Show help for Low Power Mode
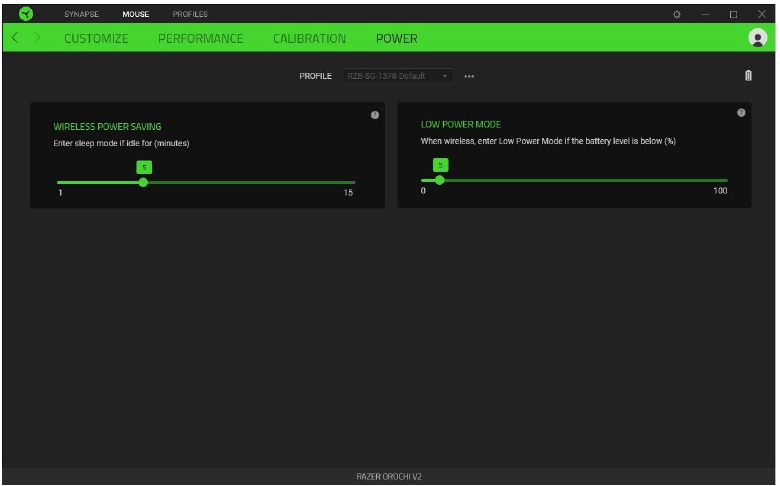This screenshot has height=486, width=780. [741, 113]
